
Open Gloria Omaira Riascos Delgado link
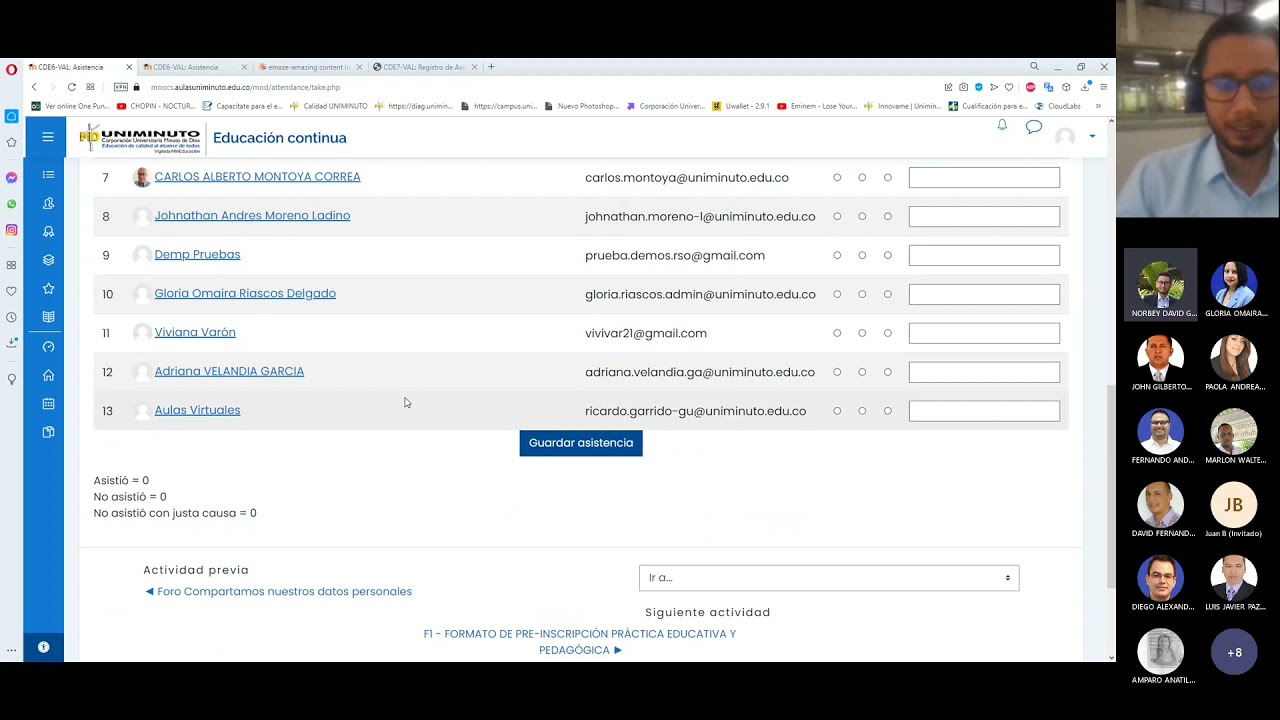pyautogui.click(x=245, y=294)
